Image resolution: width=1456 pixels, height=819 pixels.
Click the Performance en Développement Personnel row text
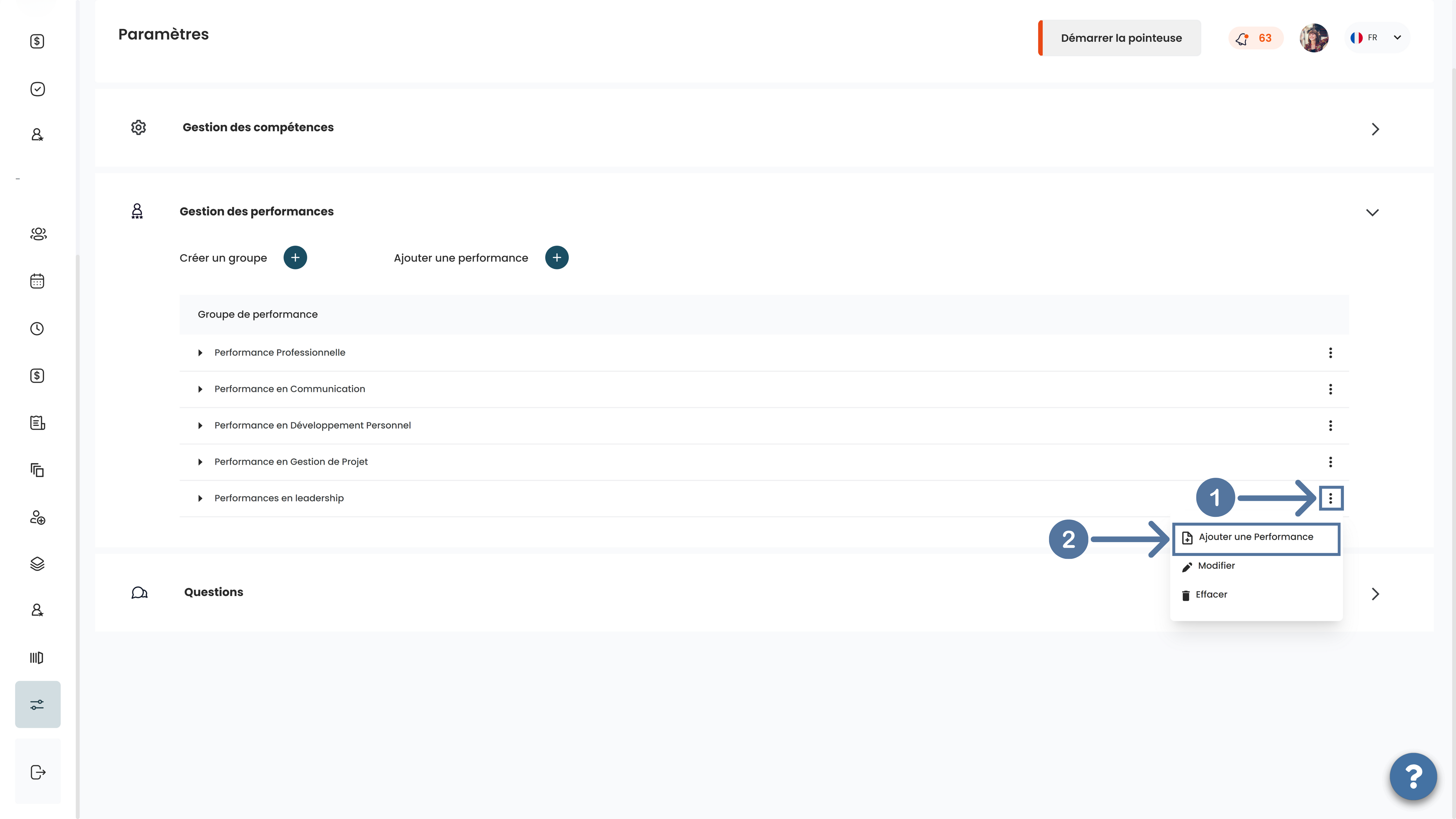pyautogui.click(x=313, y=426)
